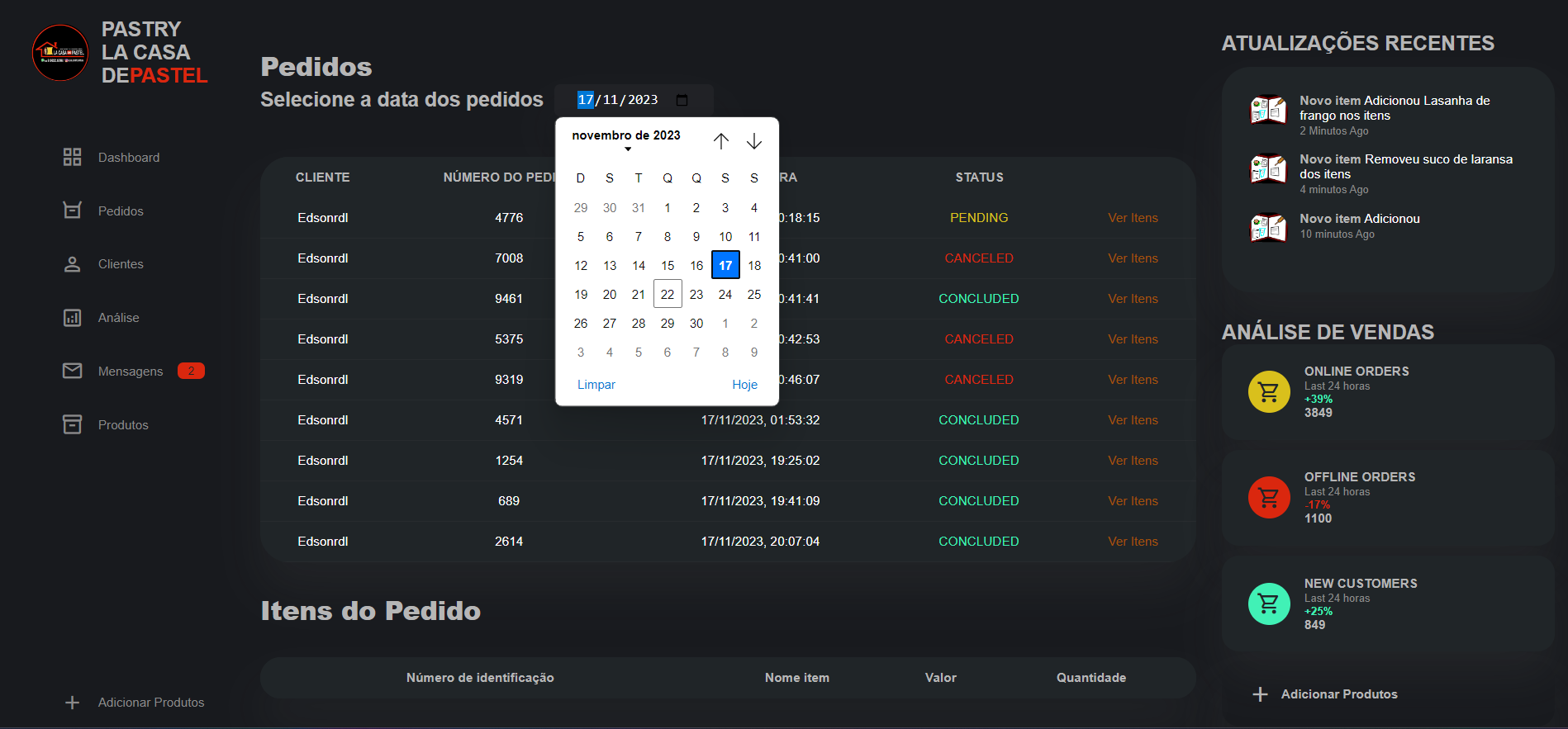Click Ver Itens for order 9461

(1133, 299)
